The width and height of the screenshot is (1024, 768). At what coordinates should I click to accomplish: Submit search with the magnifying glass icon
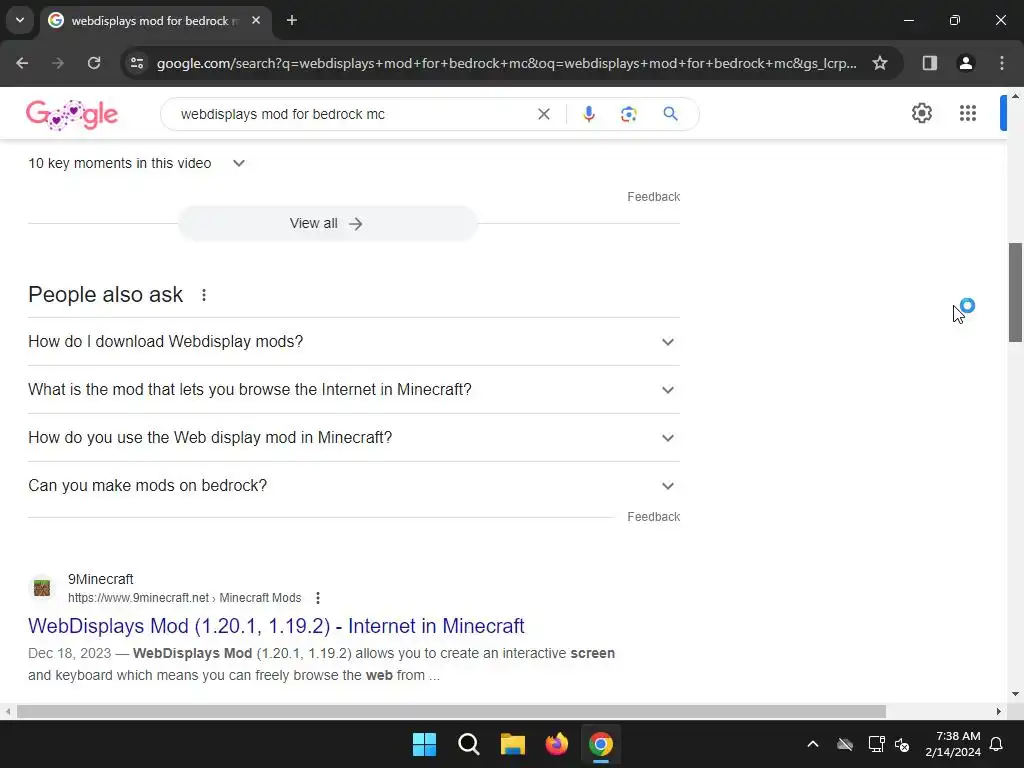pyautogui.click(x=670, y=114)
